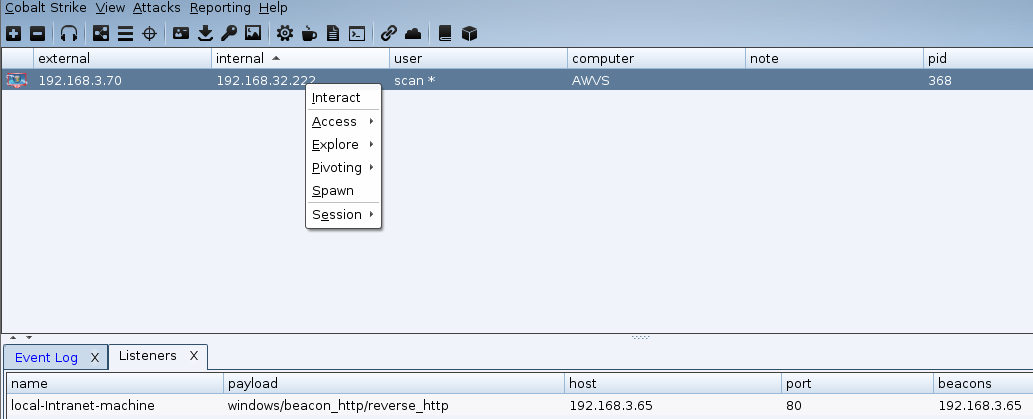Expand the Explore submenu

343,144
